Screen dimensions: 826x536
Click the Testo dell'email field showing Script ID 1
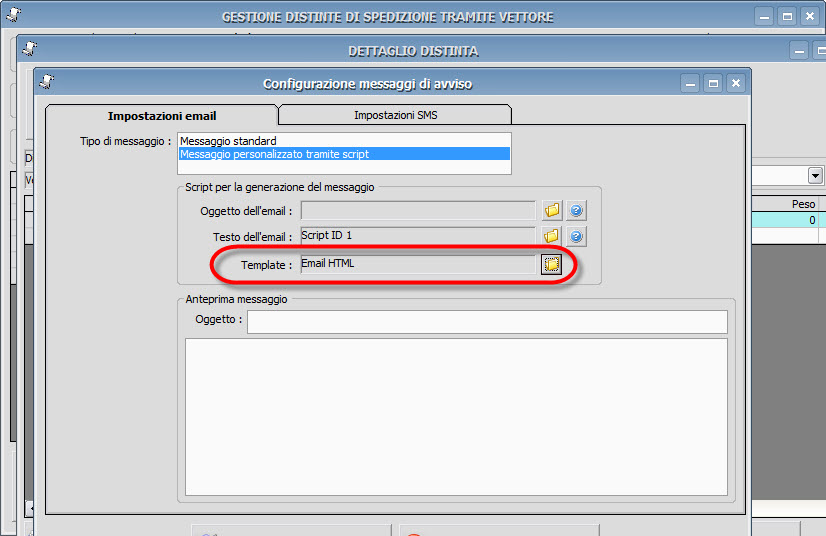tap(418, 236)
